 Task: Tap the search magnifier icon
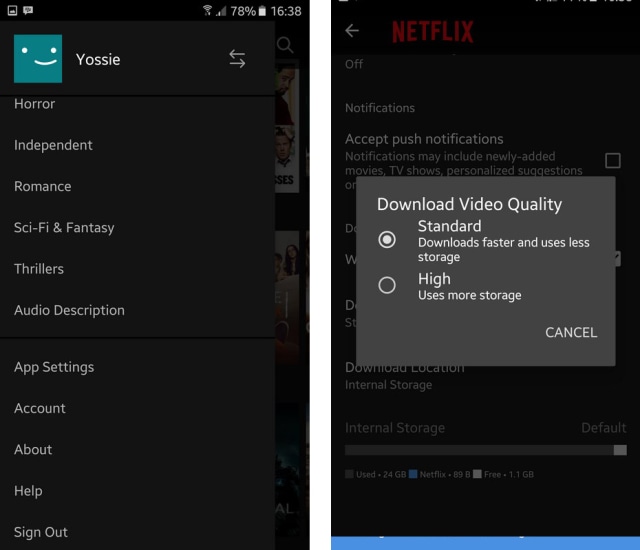285,45
